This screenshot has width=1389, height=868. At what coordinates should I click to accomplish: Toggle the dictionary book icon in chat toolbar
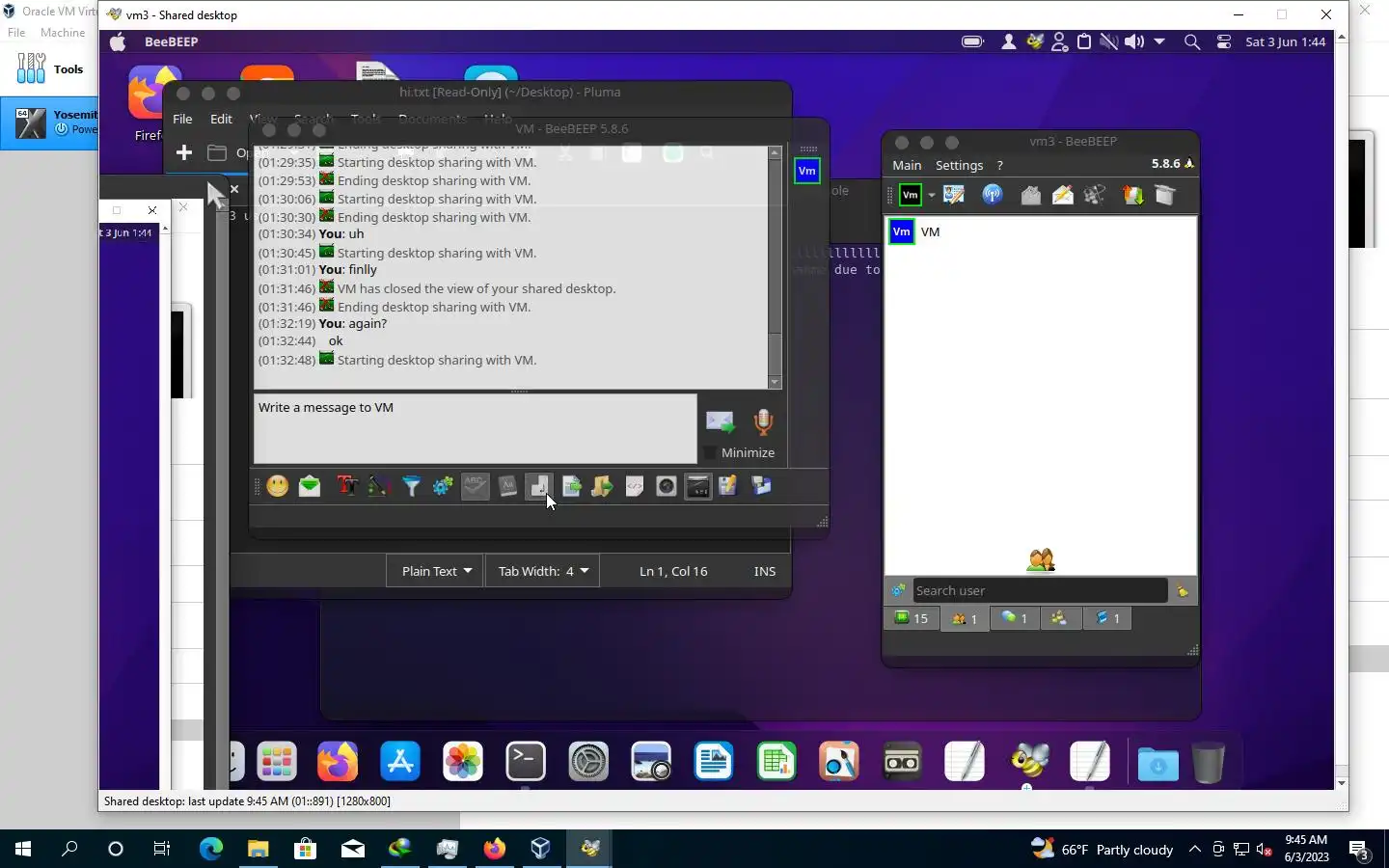point(507,486)
